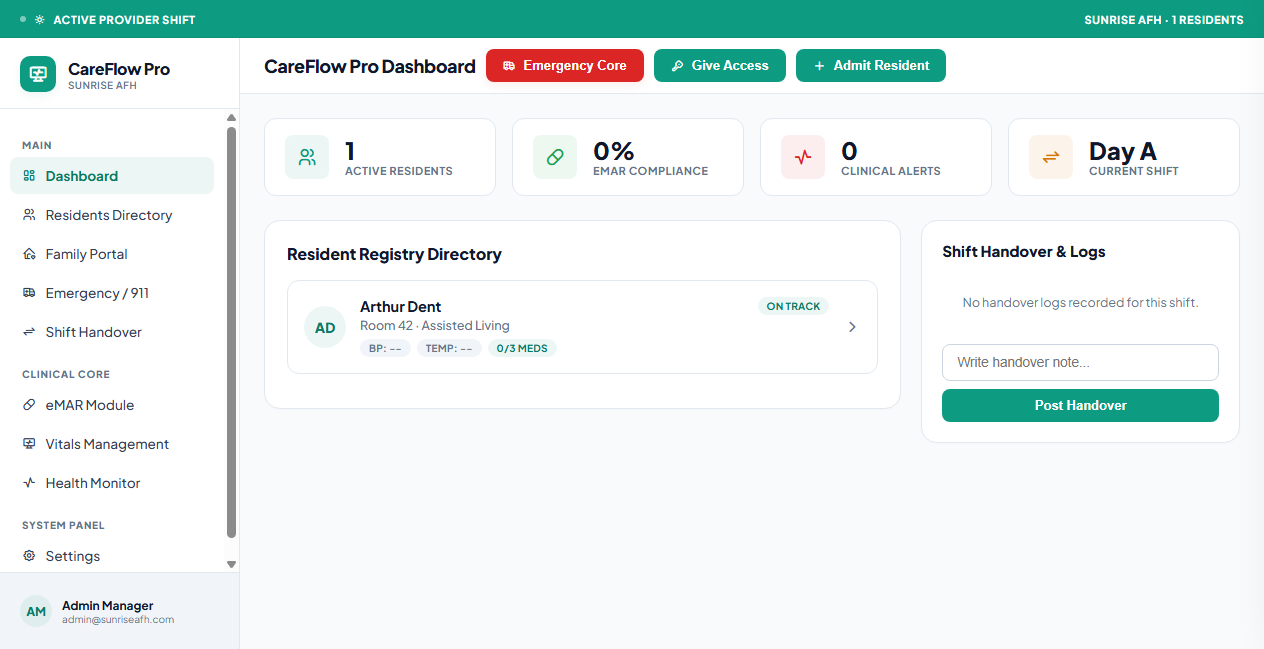Open Health Monitor
The height and width of the screenshot is (649, 1264).
(112, 483)
